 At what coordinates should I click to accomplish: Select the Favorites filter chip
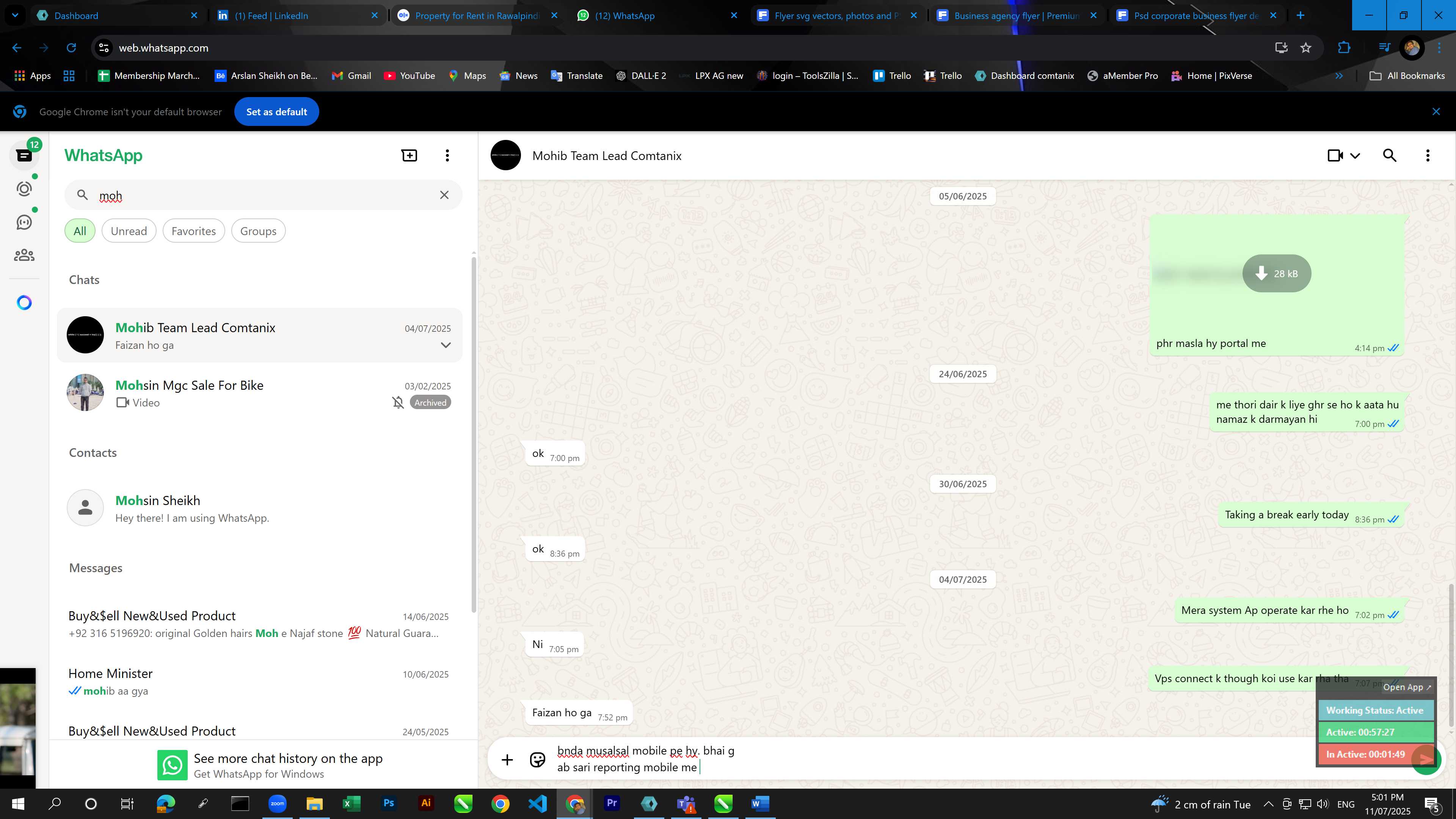click(194, 231)
